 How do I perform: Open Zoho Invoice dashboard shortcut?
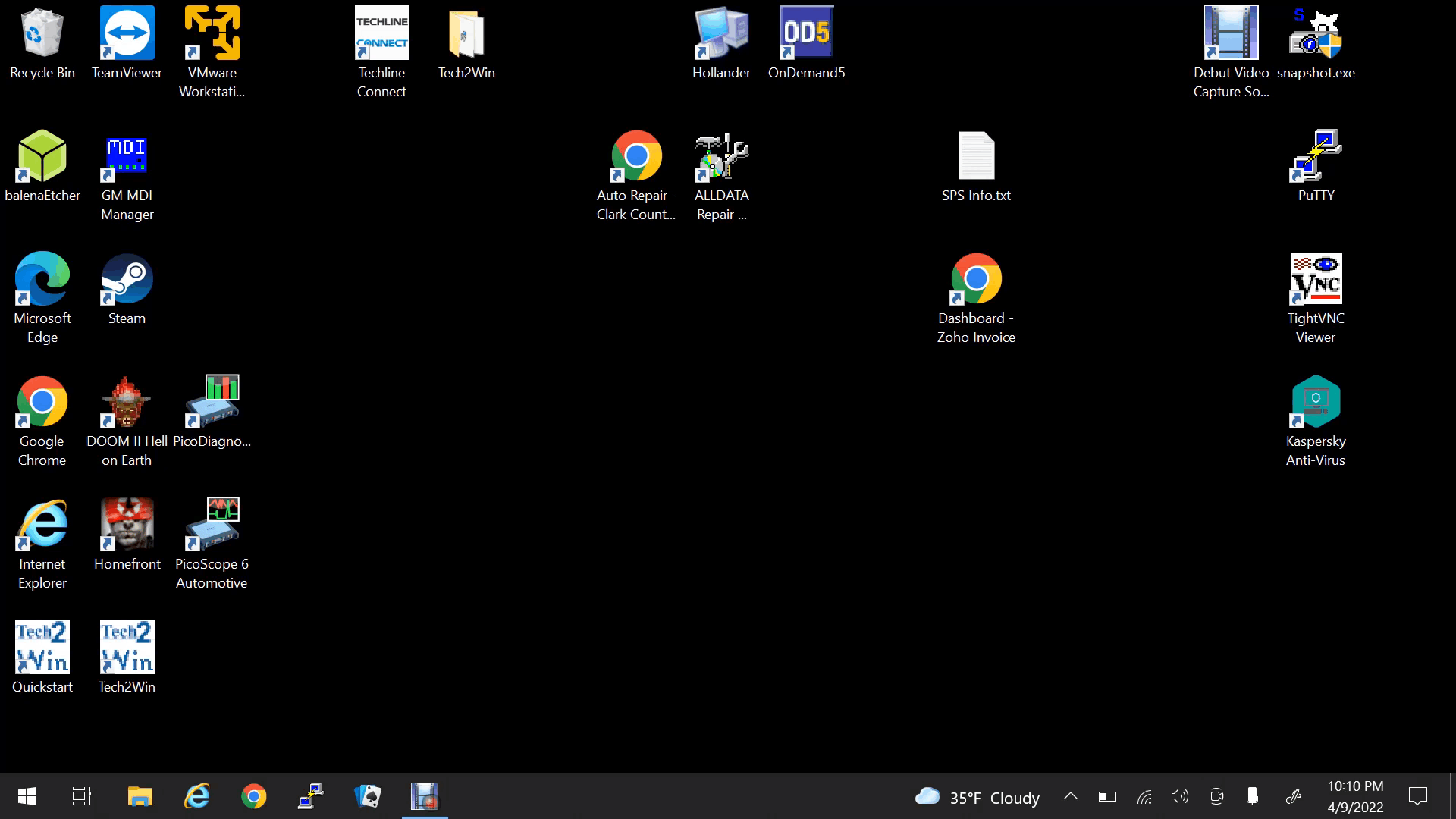pyautogui.click(x=976, y=296)
